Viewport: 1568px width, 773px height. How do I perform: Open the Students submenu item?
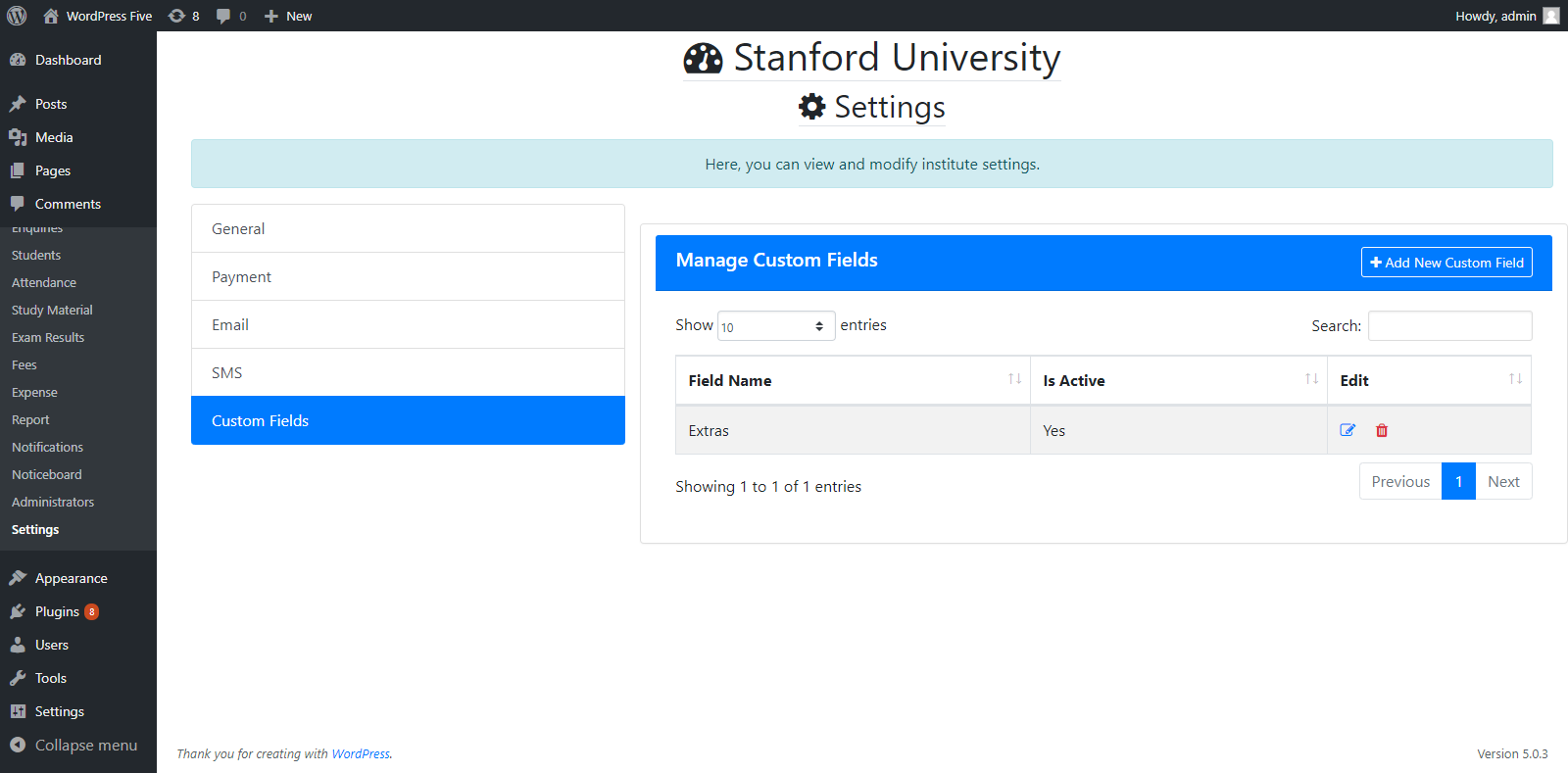36,255
